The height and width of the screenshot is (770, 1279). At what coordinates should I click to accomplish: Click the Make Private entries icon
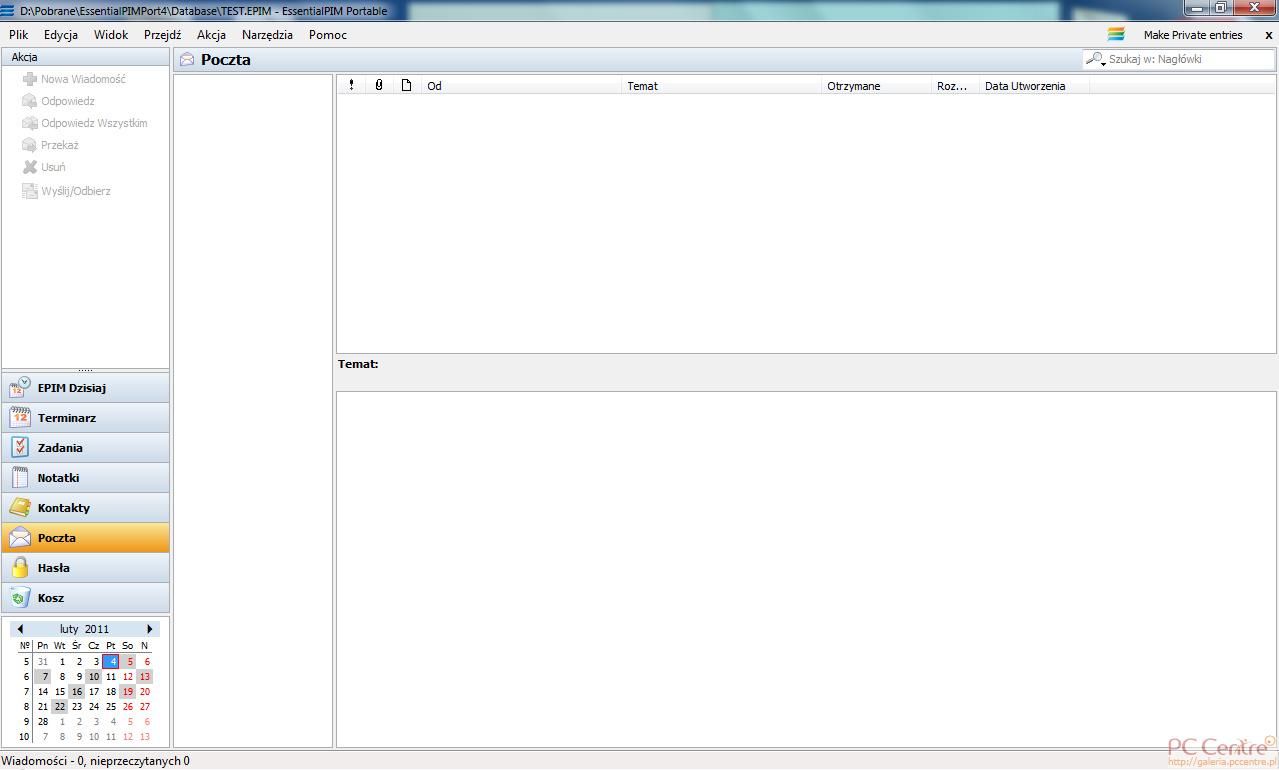coord(1116,35)
